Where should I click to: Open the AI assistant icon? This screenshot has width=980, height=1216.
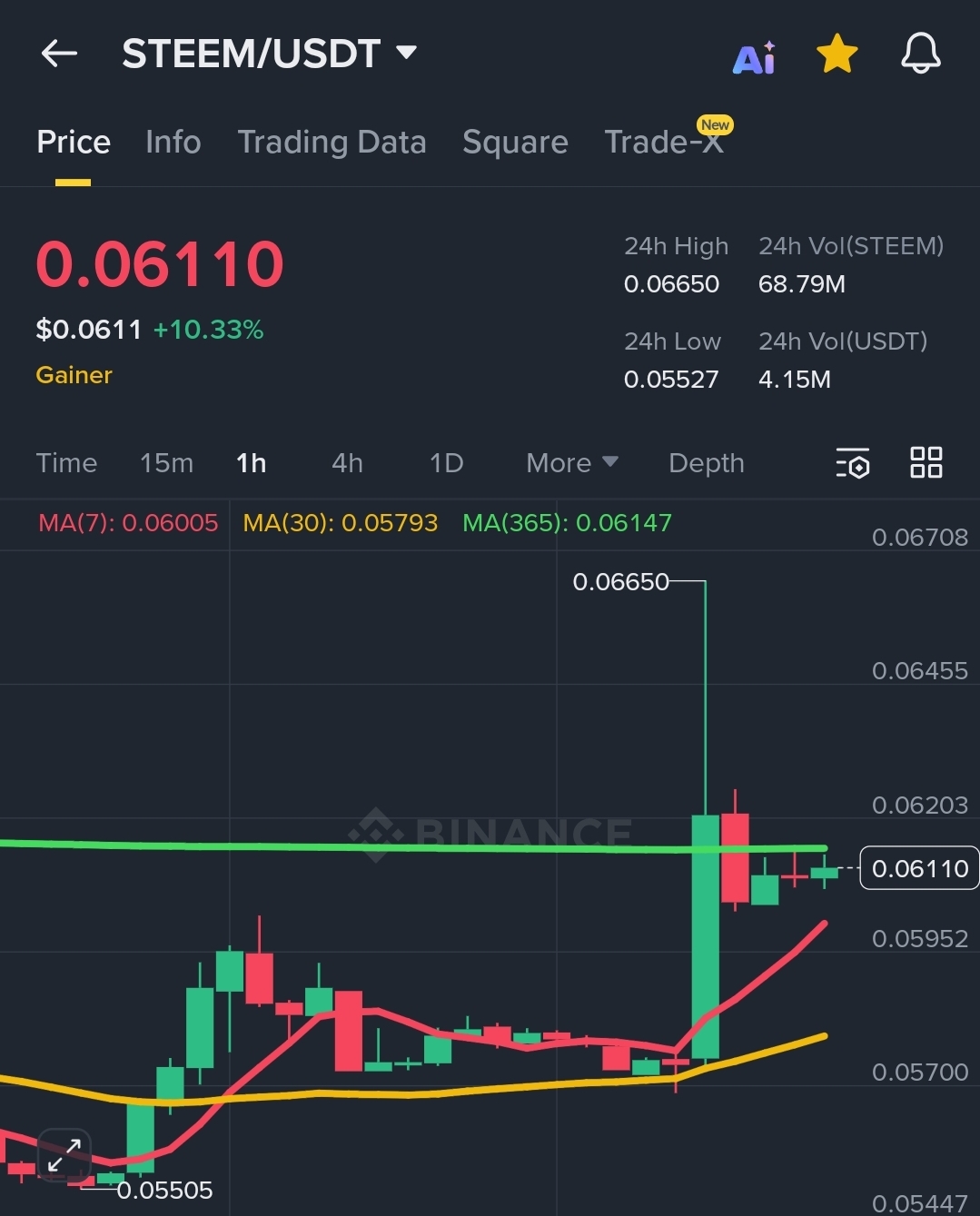click(x=754, y=57)
